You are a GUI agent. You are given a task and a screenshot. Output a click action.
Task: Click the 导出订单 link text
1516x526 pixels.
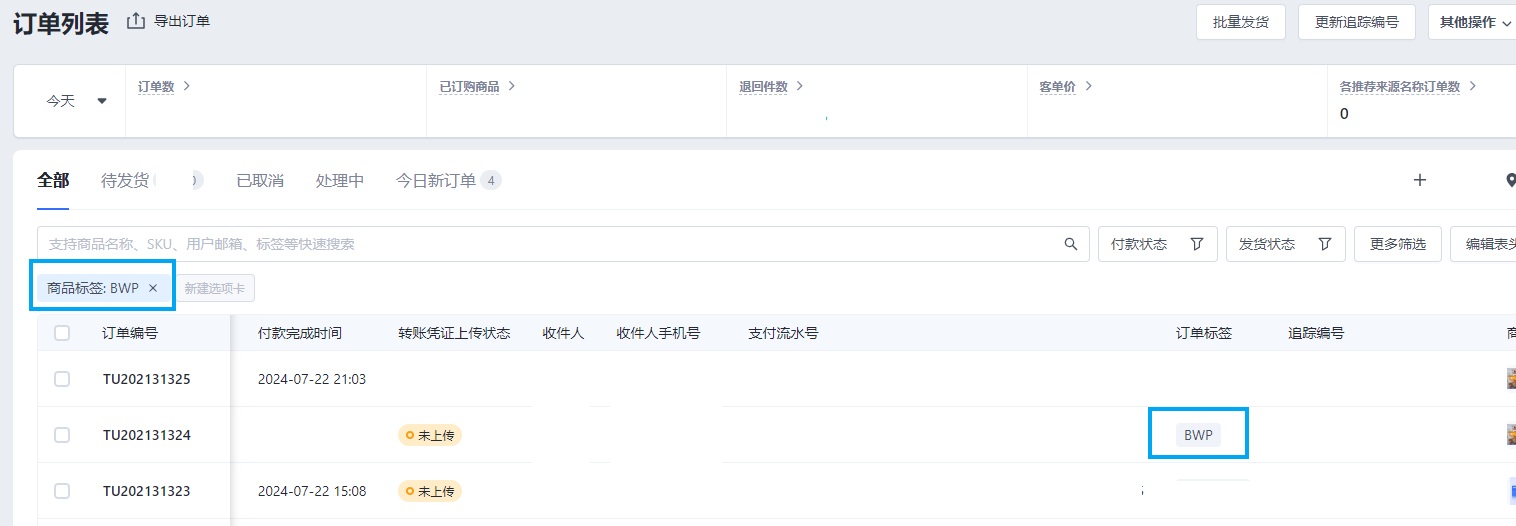pyautogui.click(x=182, y=21)
